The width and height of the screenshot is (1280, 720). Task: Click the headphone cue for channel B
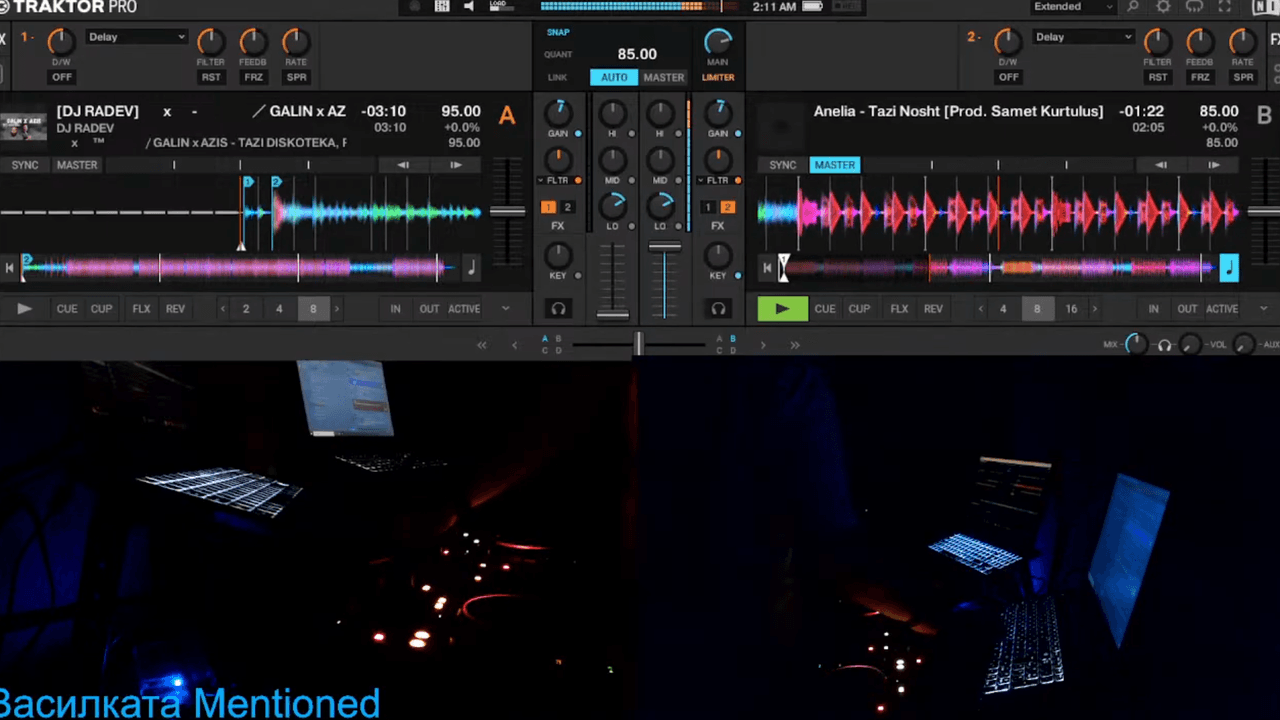click(718, 309)
